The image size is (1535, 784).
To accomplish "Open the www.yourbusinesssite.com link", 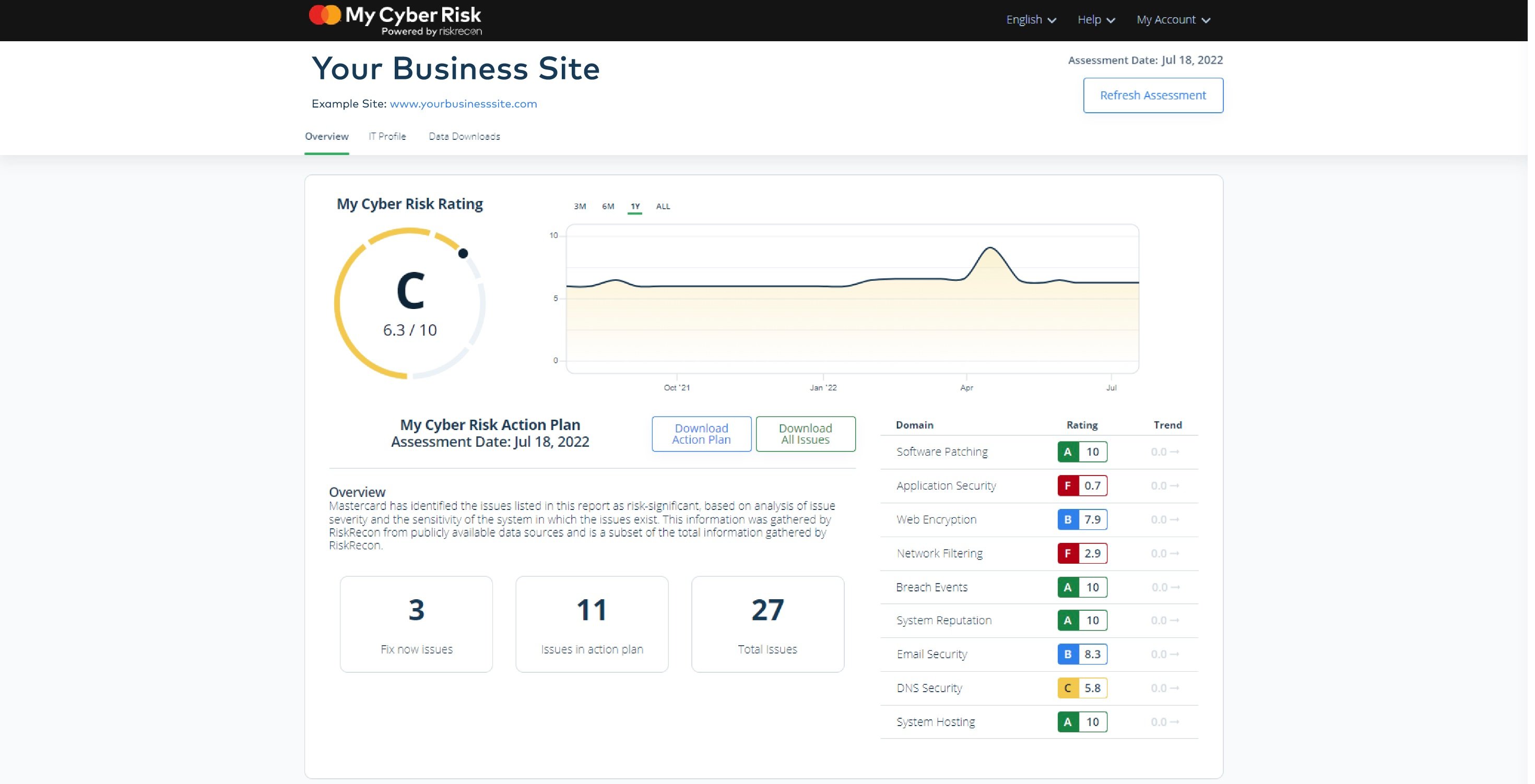I will click(x=465, y=104).
